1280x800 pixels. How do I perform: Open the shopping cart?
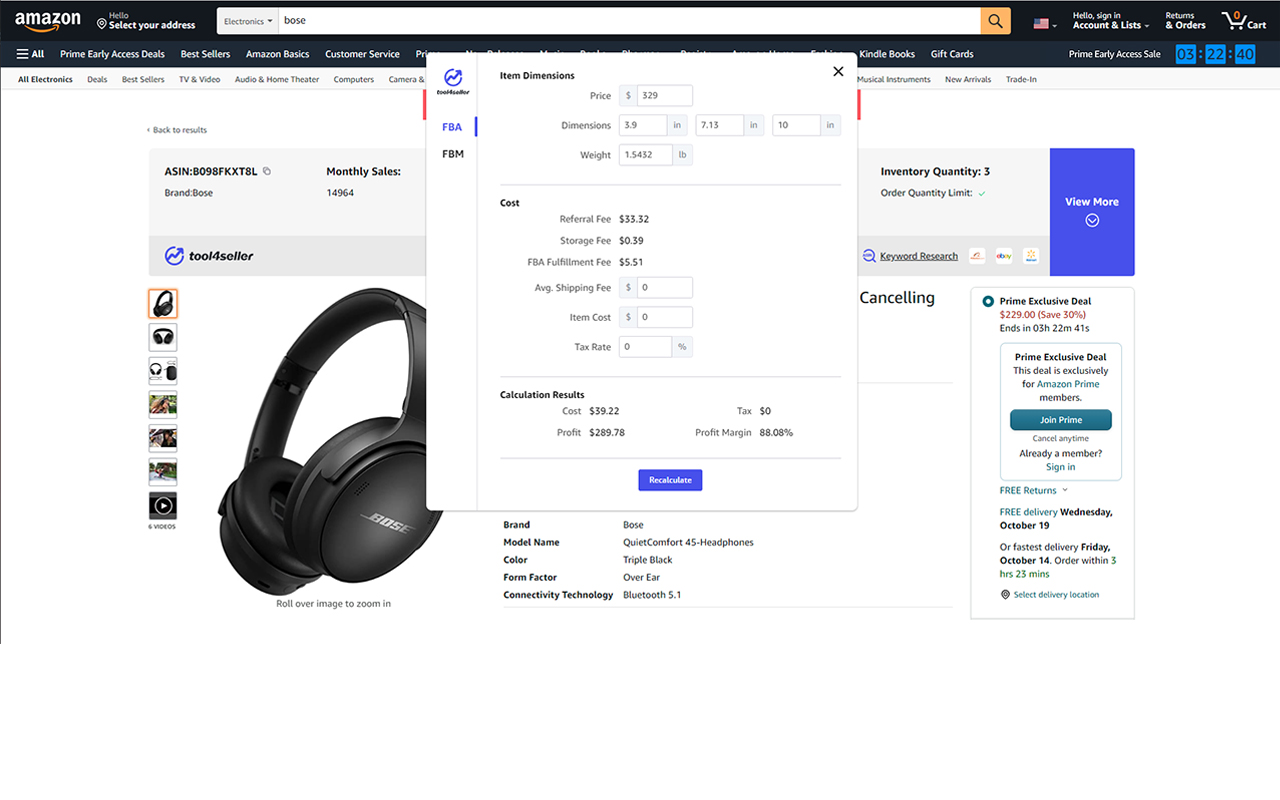tap(1244, 21)
